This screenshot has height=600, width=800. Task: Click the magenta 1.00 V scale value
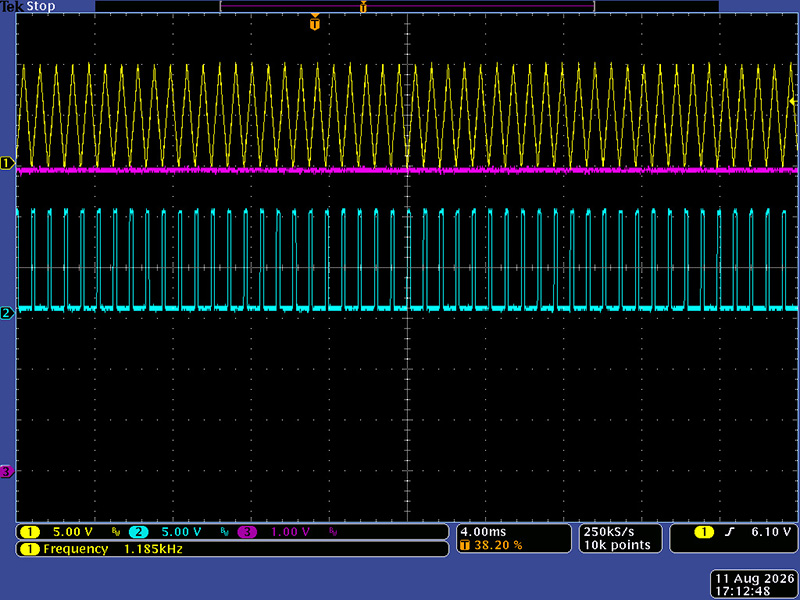point(290,532)
